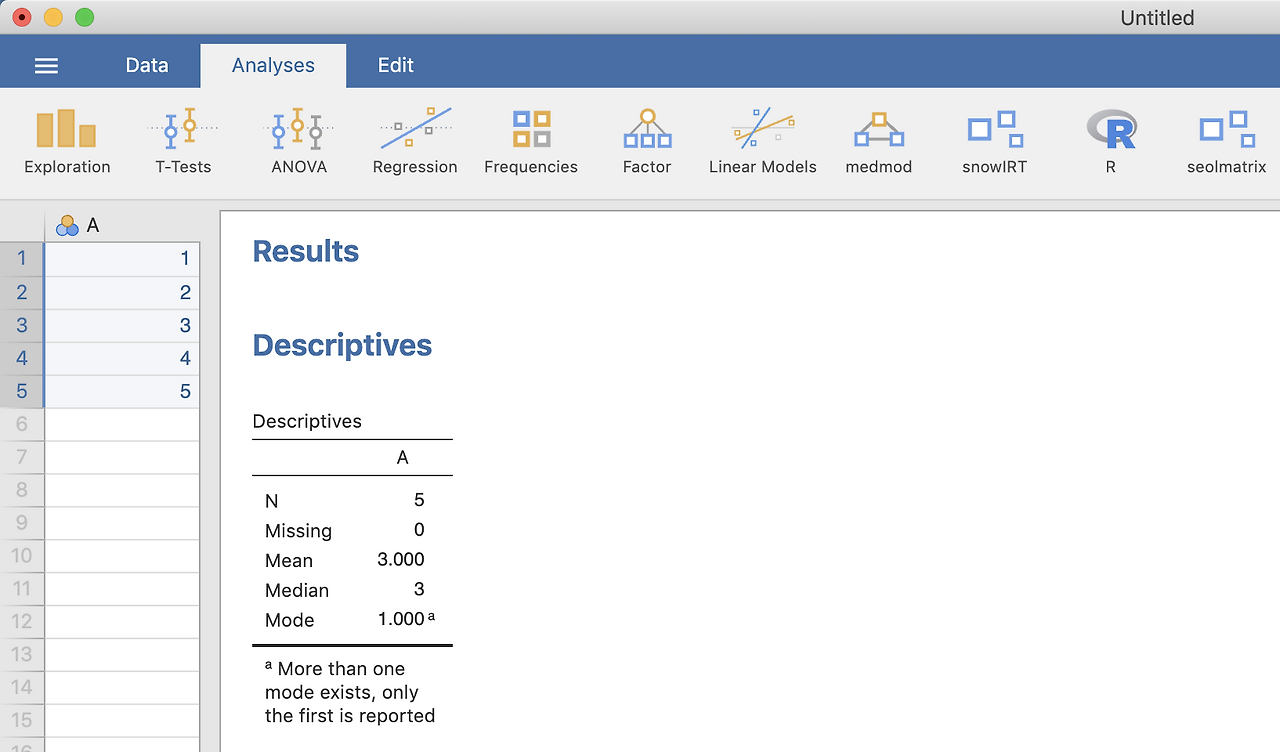Screen dimensions: 1280x752
Task: Switch to the Edit tab
Action: (396, 66)
